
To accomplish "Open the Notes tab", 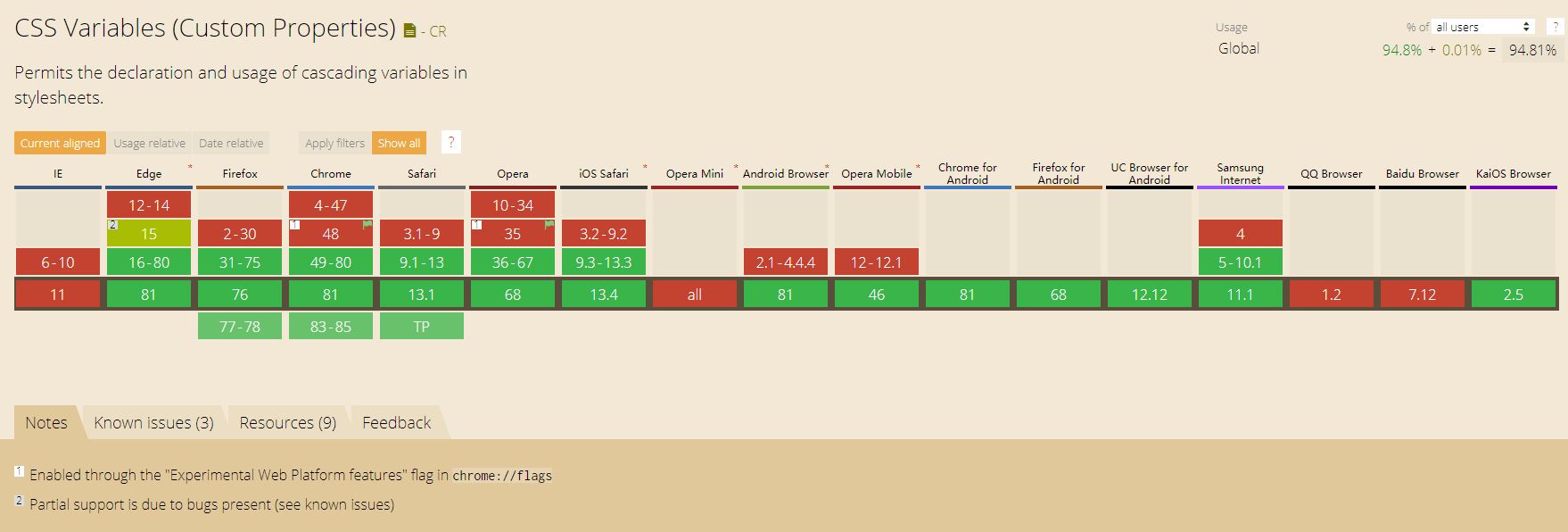I will point(46,422).
